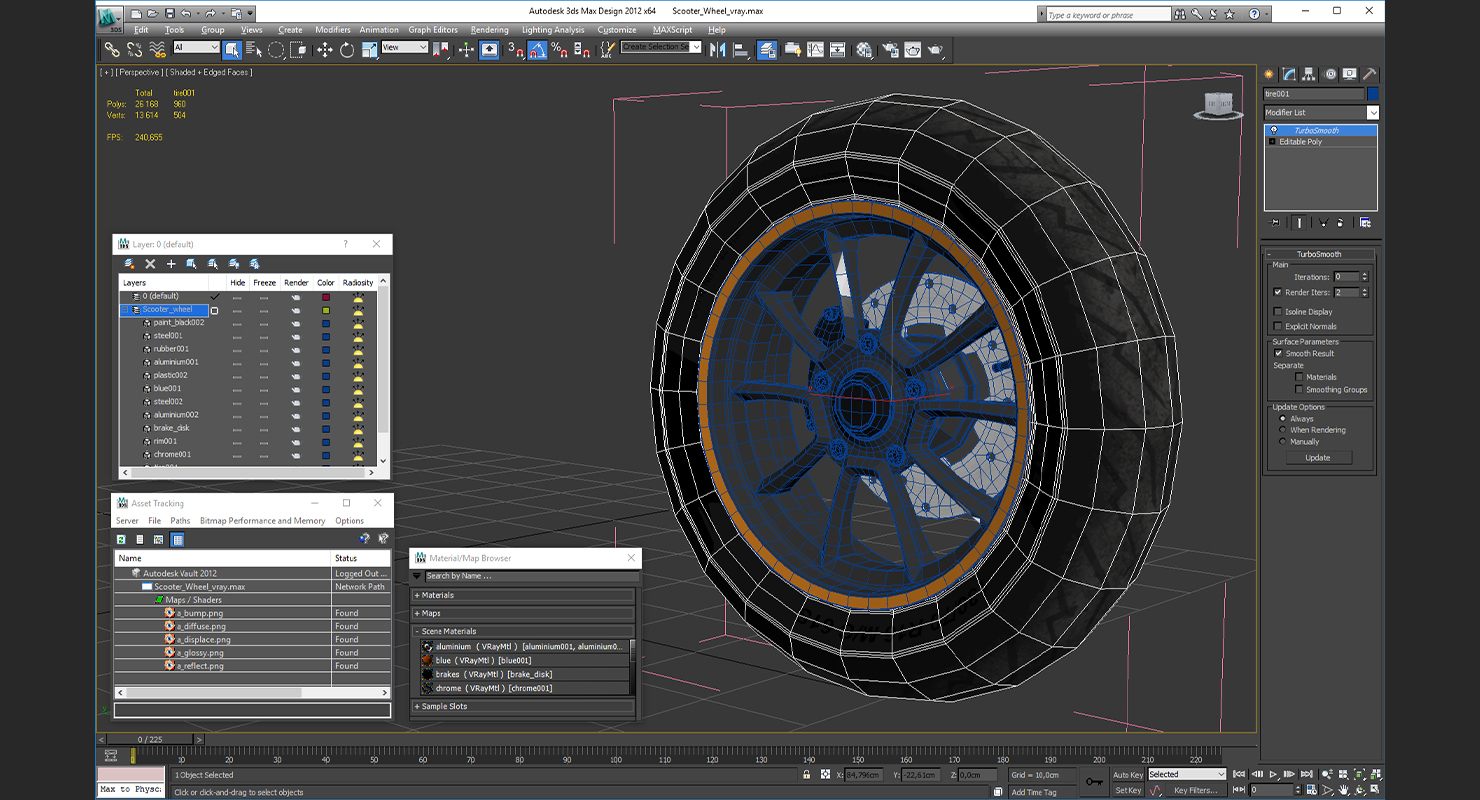Create new layer in Layer dialog

[x=129, y=264]
